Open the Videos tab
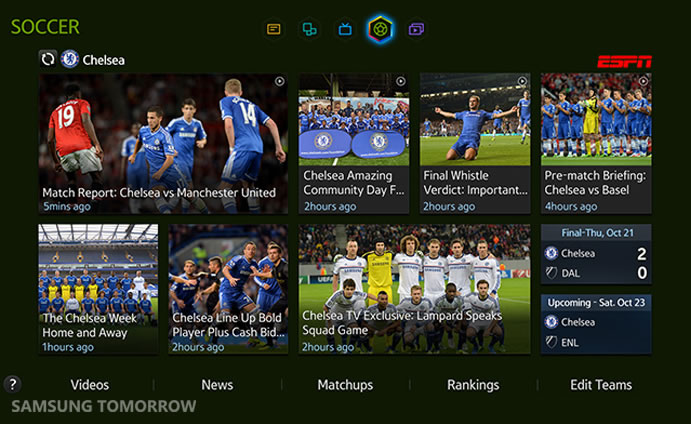 coord(90,385)
